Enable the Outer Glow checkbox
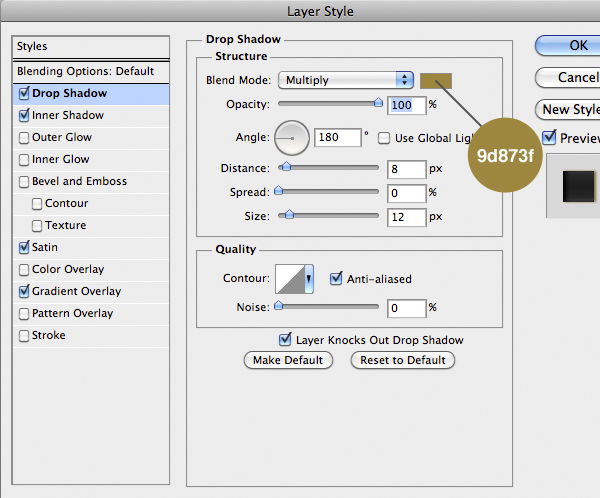The image size is (600, 498). pos(24,138)
